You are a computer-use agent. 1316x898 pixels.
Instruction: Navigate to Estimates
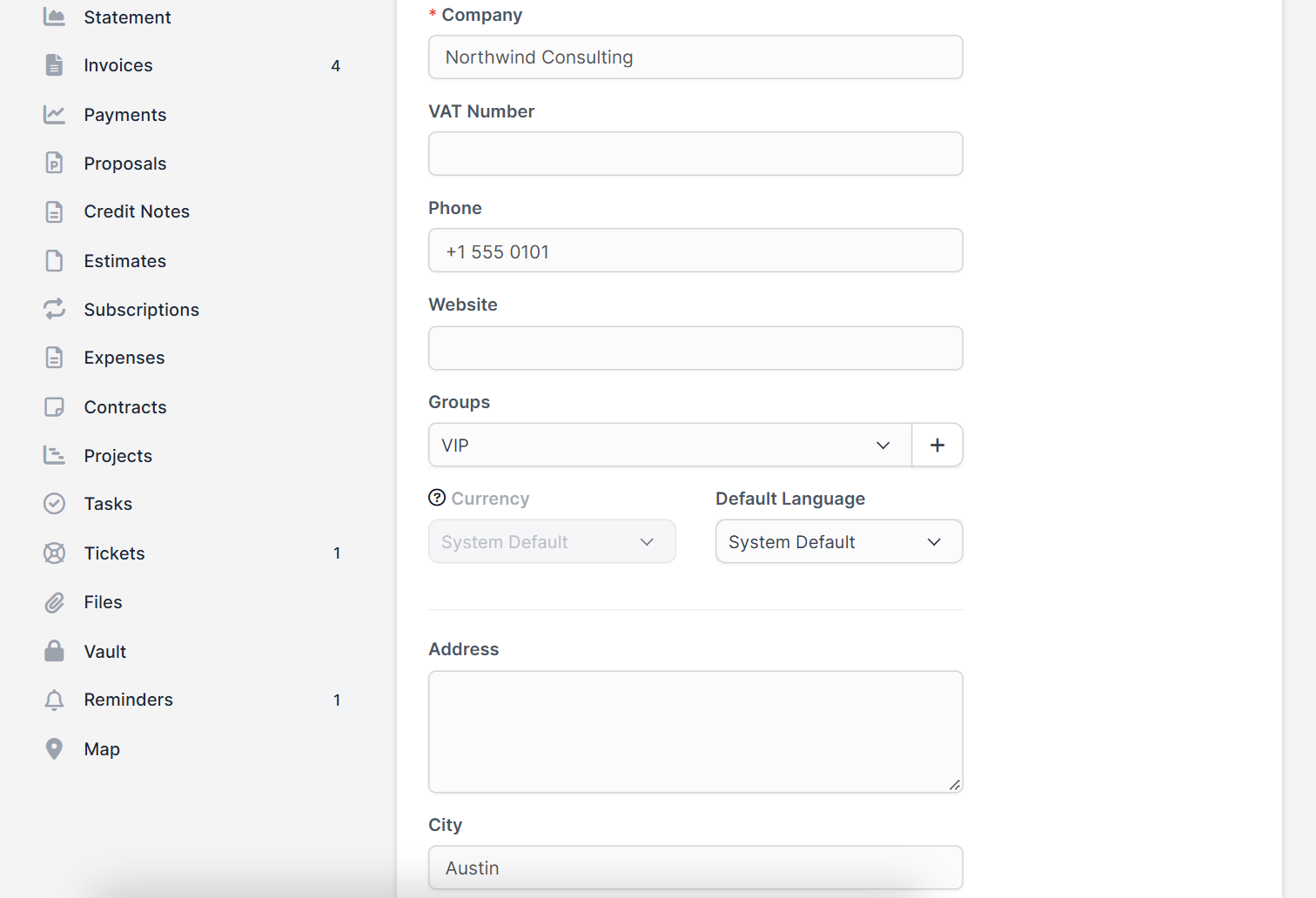(x=125, y=261)
